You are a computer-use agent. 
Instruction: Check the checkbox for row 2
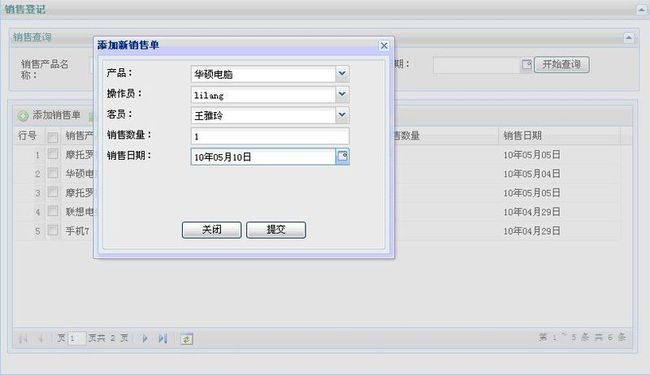[53, 173]
